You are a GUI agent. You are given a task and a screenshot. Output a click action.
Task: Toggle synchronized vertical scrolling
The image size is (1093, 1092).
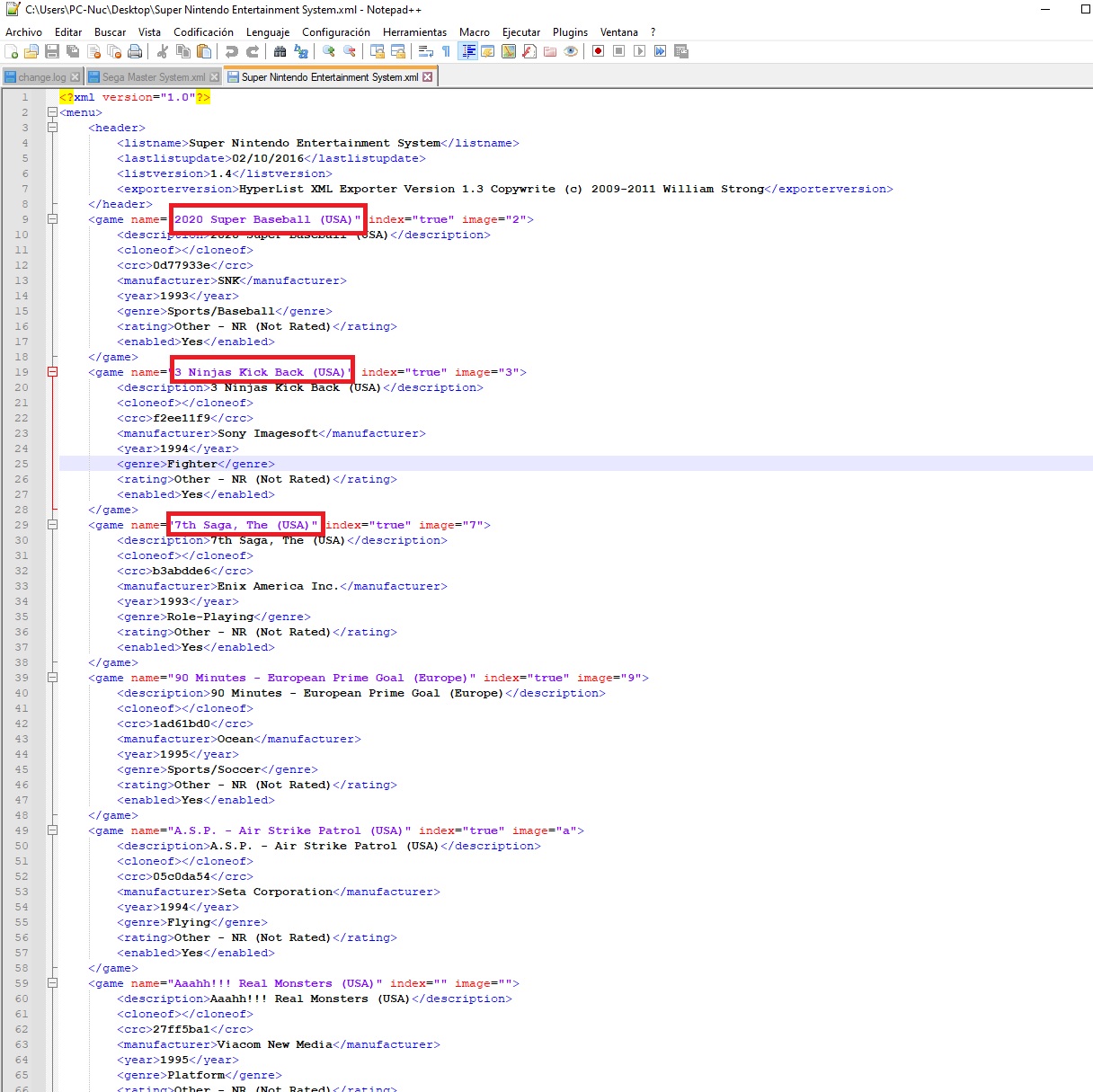[x=378, y=51]
